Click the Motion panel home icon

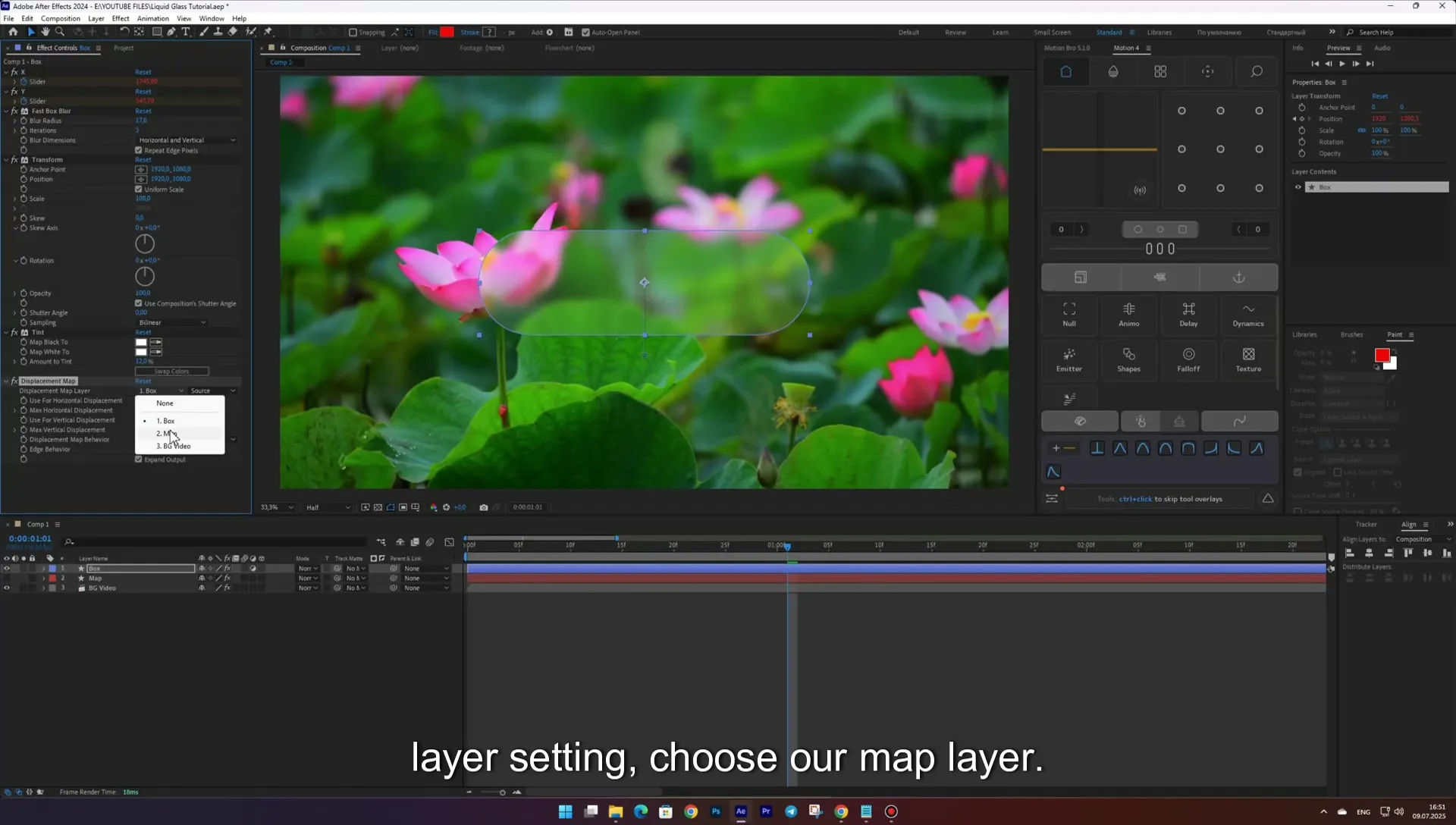(x=1065, y=71)
